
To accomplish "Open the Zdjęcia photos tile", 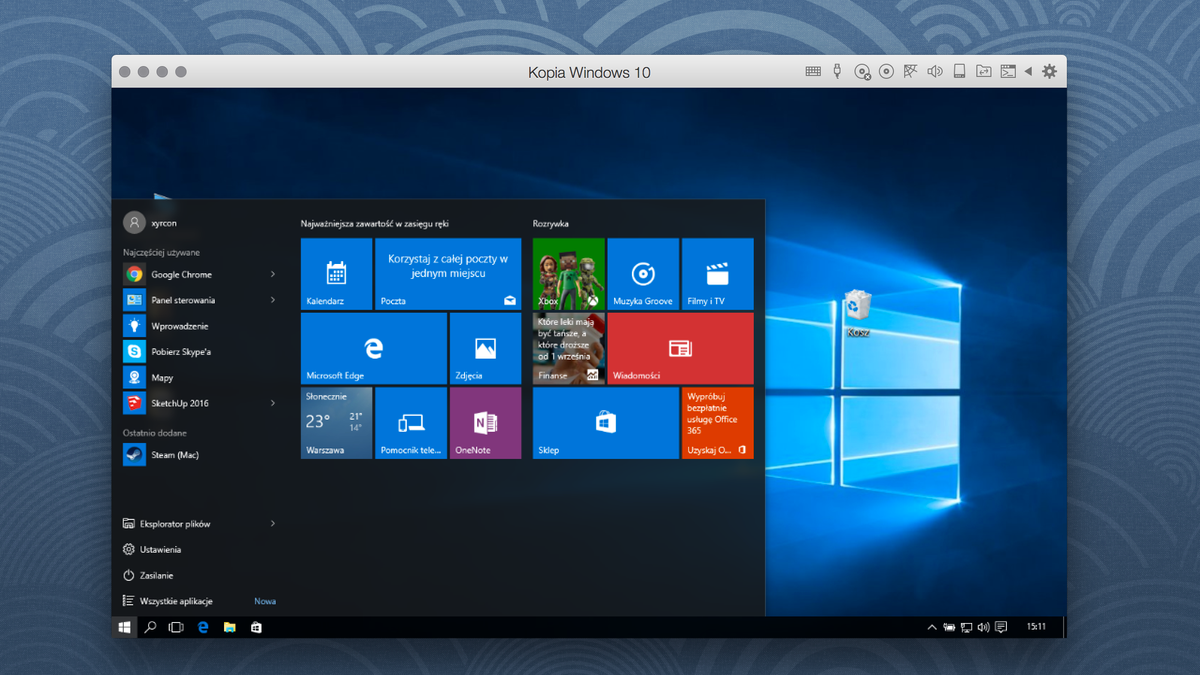I will [485, 348].
